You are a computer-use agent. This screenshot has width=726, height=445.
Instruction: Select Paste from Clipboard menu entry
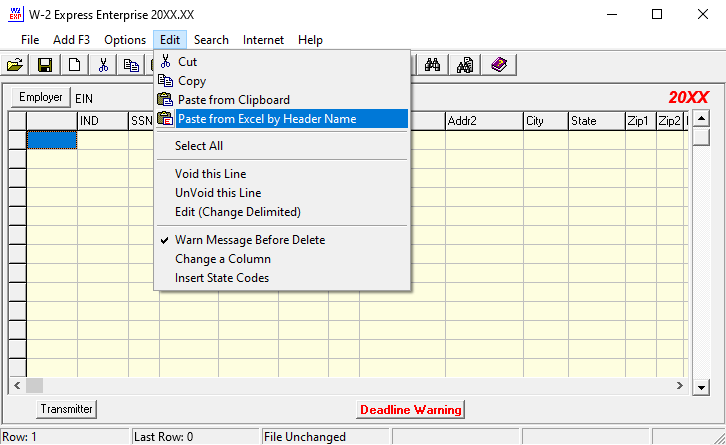pos(234,100)
